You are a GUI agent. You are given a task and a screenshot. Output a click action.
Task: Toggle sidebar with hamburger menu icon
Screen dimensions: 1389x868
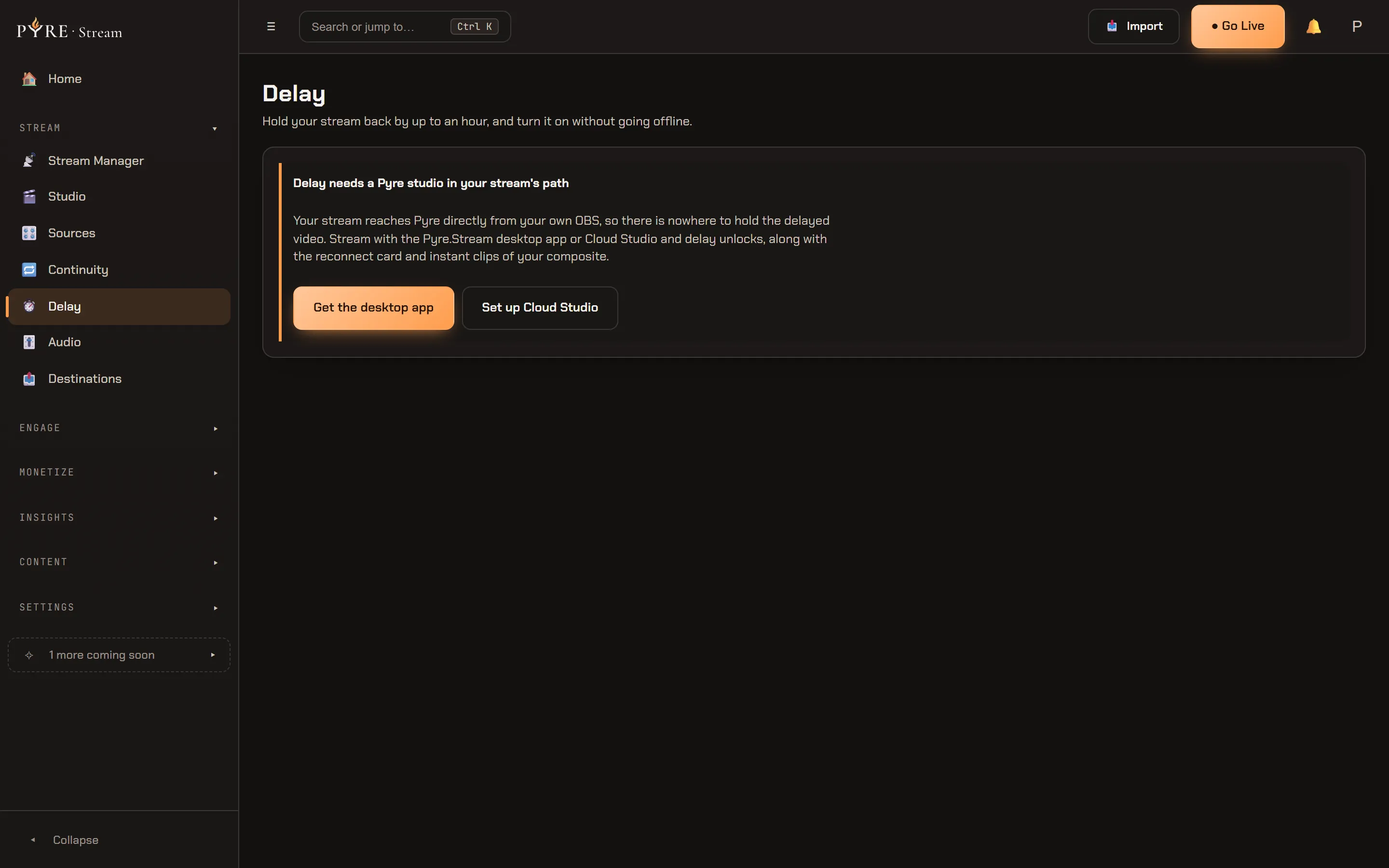[x=271, y=27]
